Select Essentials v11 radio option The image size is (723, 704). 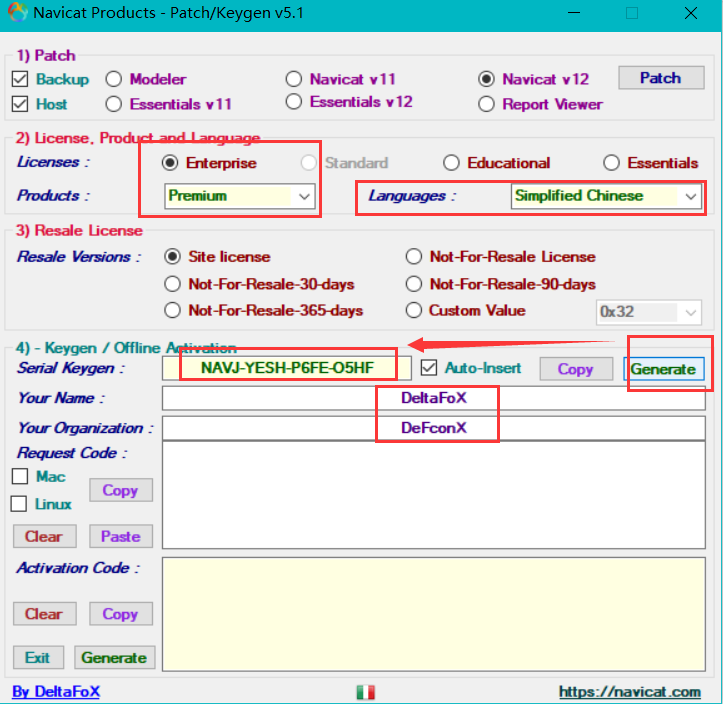tap(113, 104)
